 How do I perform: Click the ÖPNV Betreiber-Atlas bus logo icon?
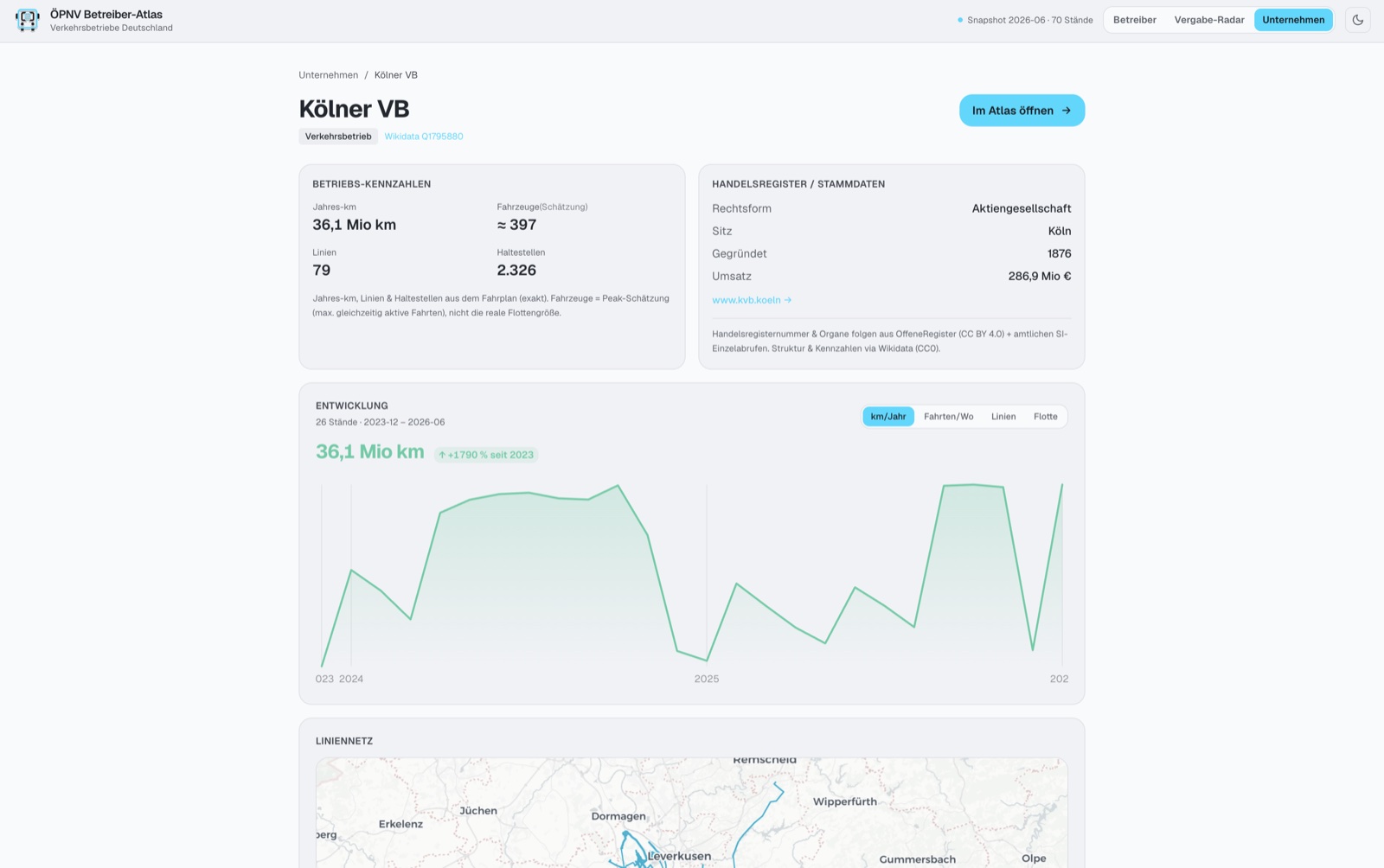(x=28, y=20)
